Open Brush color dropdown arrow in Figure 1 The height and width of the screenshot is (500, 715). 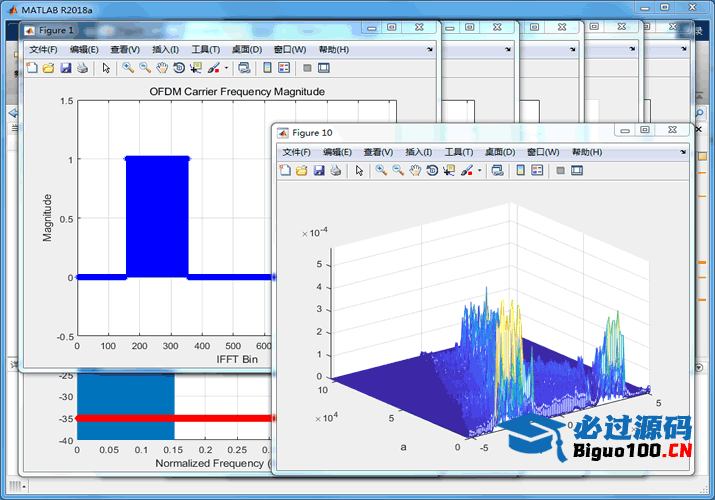tap(226, 68)
